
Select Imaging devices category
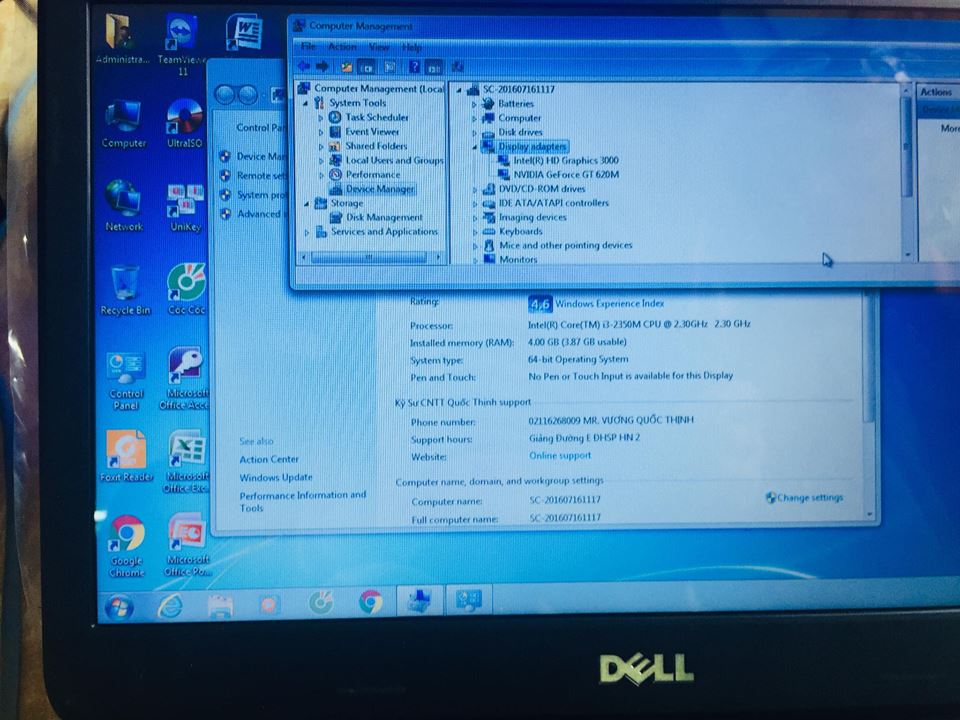532,217
